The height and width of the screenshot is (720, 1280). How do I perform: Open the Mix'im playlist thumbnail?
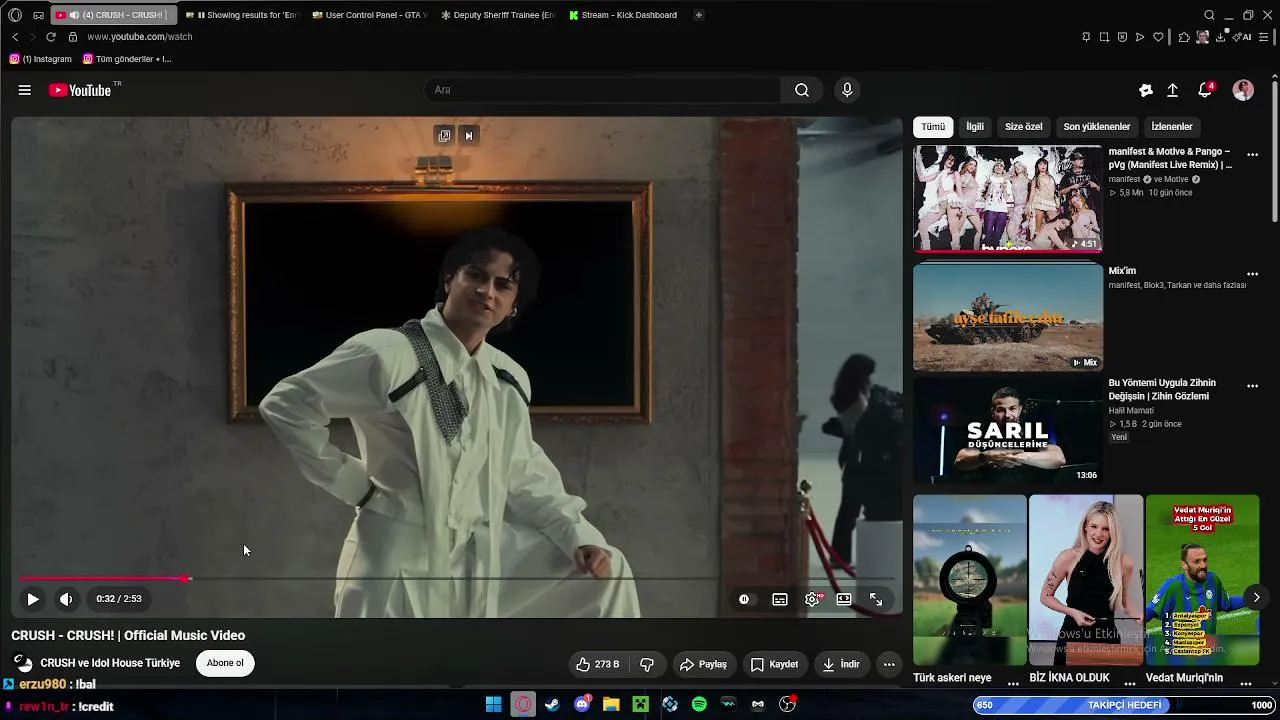click(1008, 317)
